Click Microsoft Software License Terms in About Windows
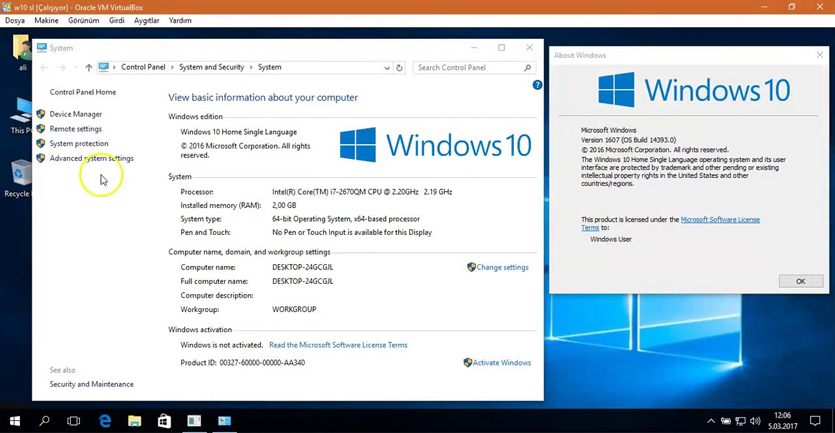This screenshot has width=835, height=433. click(720, 219)
